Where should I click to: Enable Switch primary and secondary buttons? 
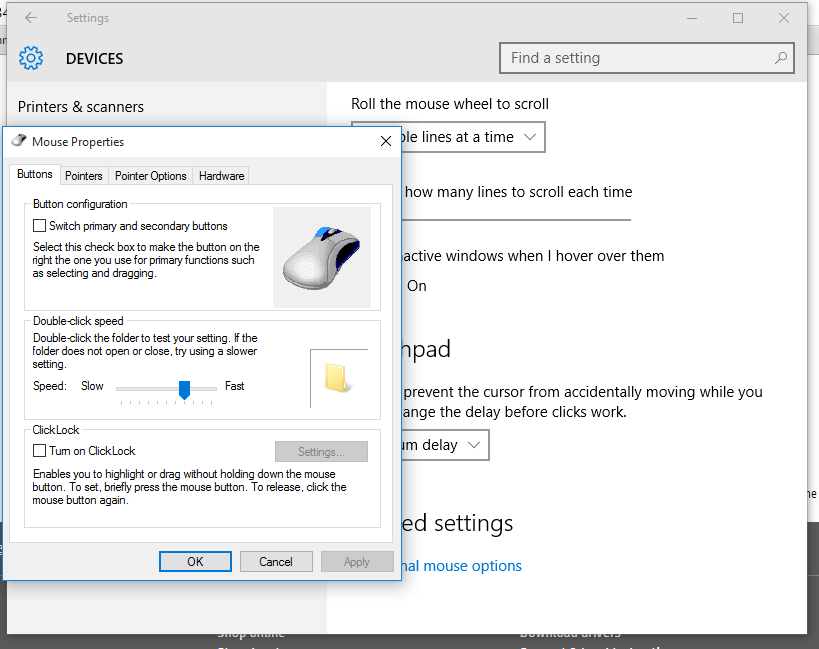(40, 227)
